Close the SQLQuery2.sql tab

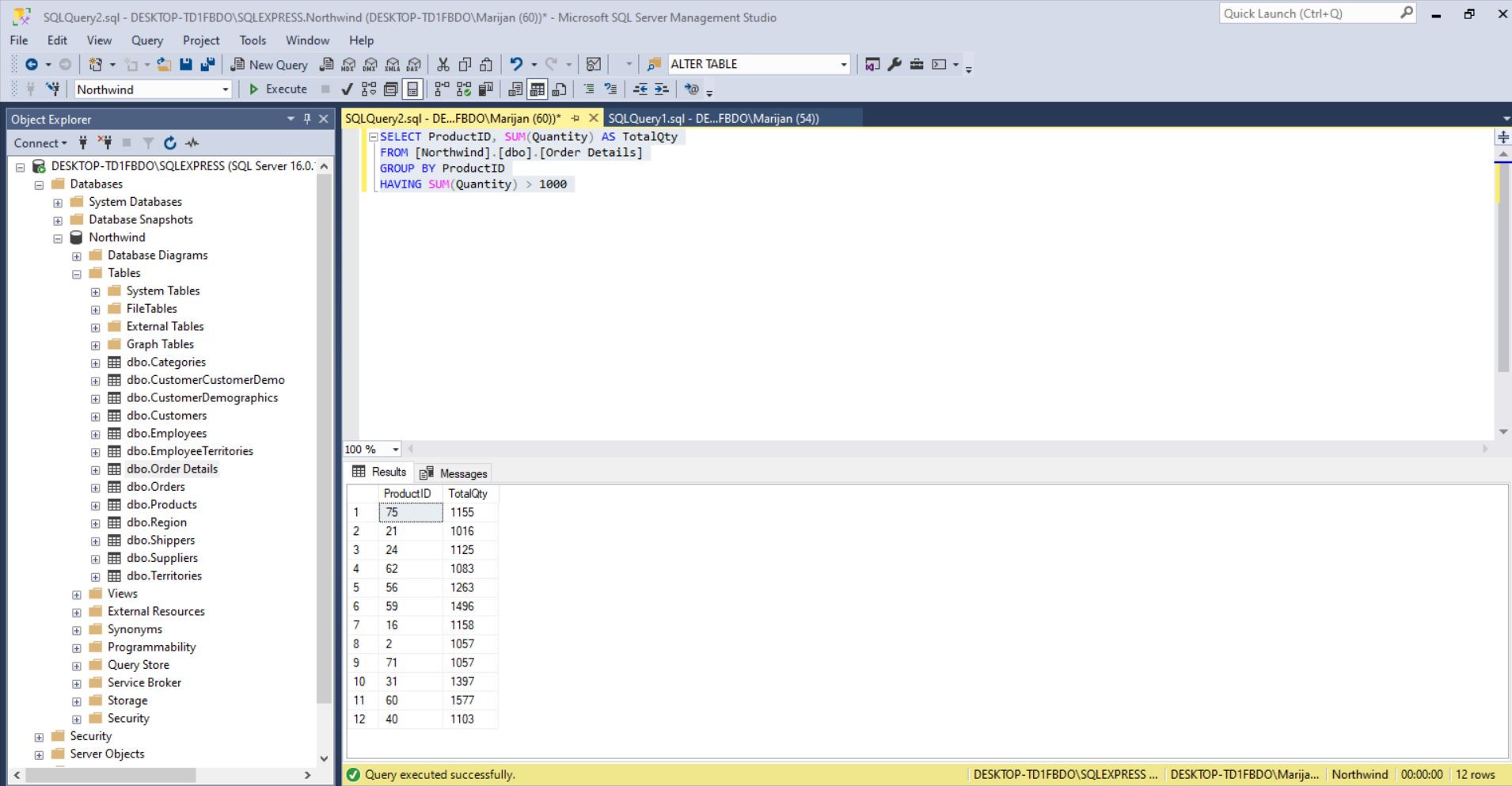tap(593, 119)
